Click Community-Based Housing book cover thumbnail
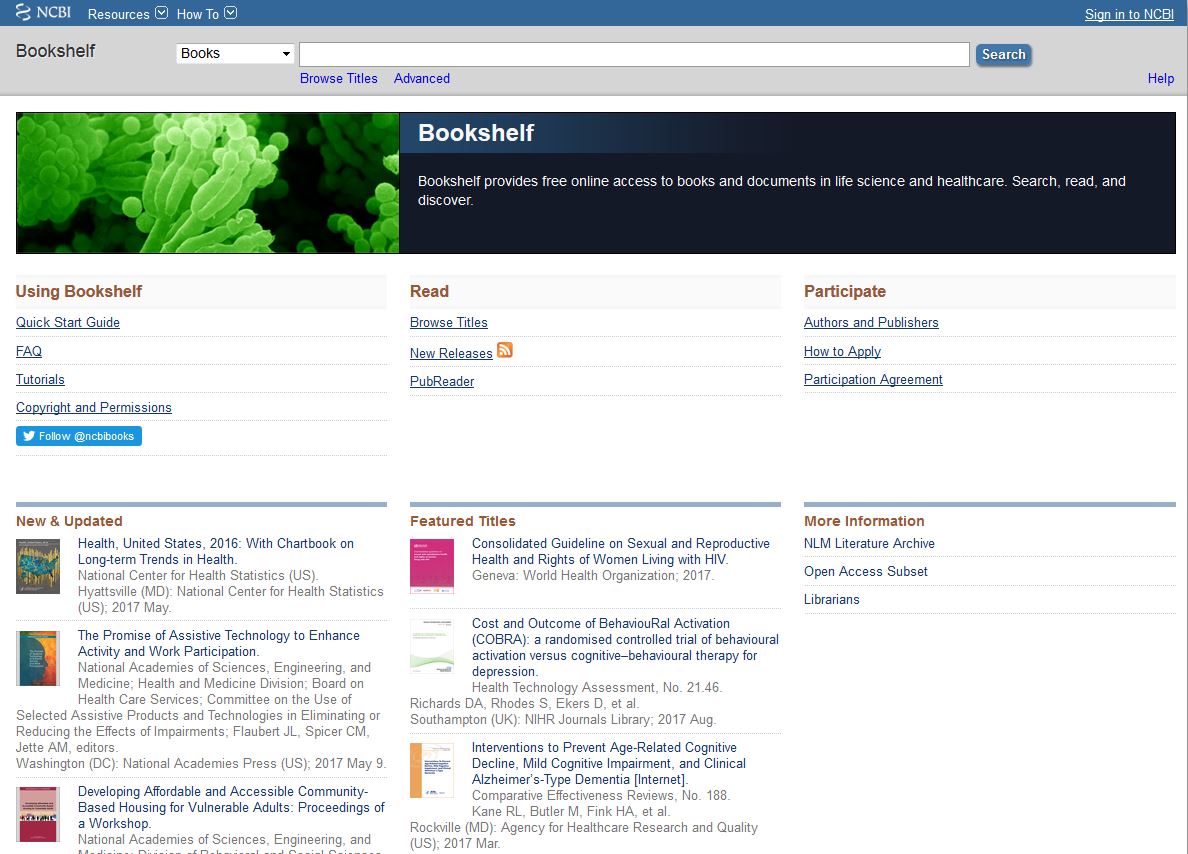This screenshot has width=1188, height=854. coord(38,815)
